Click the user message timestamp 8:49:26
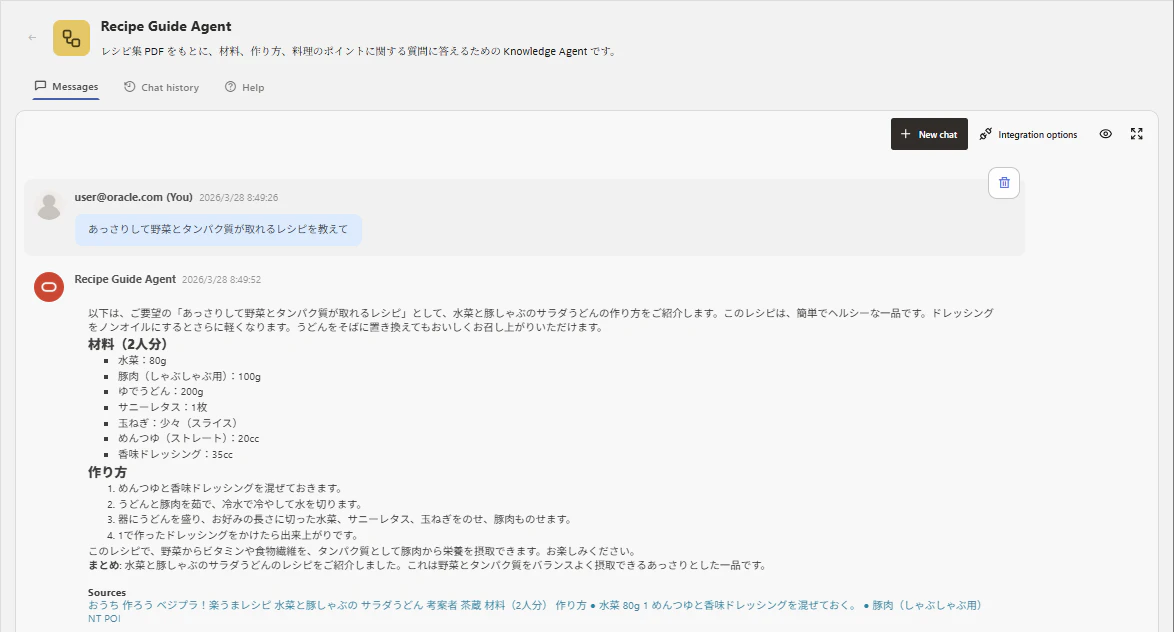Image resolution: width=1174 pixels, height=632 pixels. coord(239,198)
